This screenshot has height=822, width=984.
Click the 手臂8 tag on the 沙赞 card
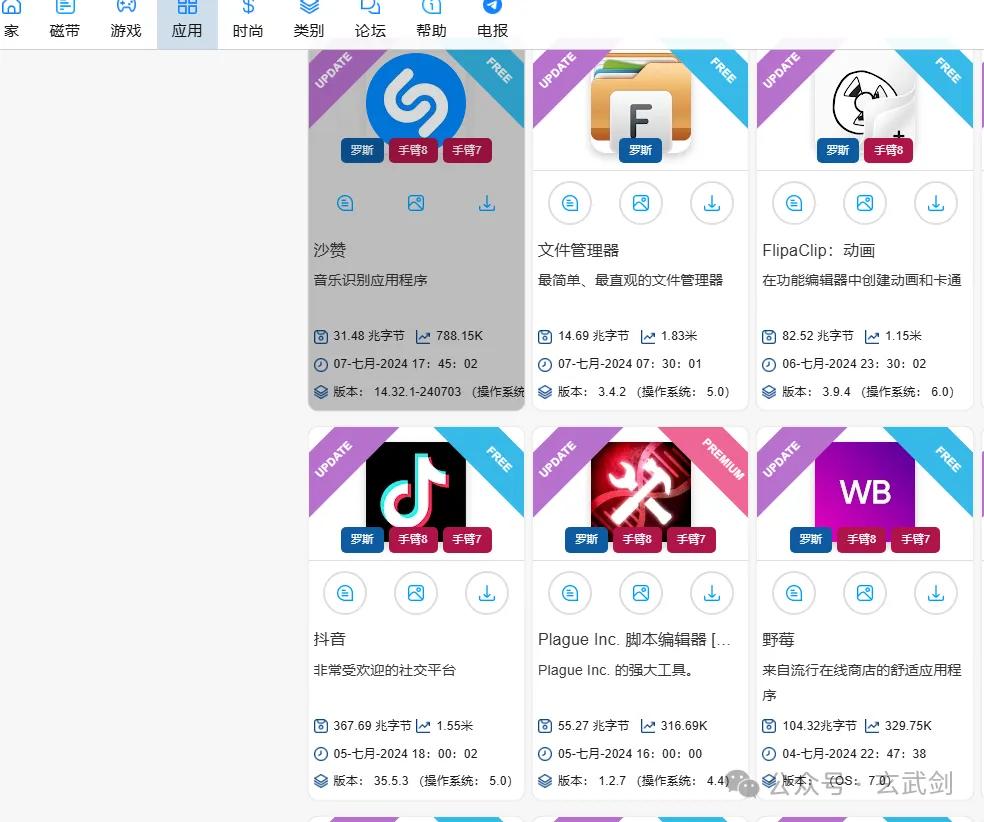pos(413,150)
